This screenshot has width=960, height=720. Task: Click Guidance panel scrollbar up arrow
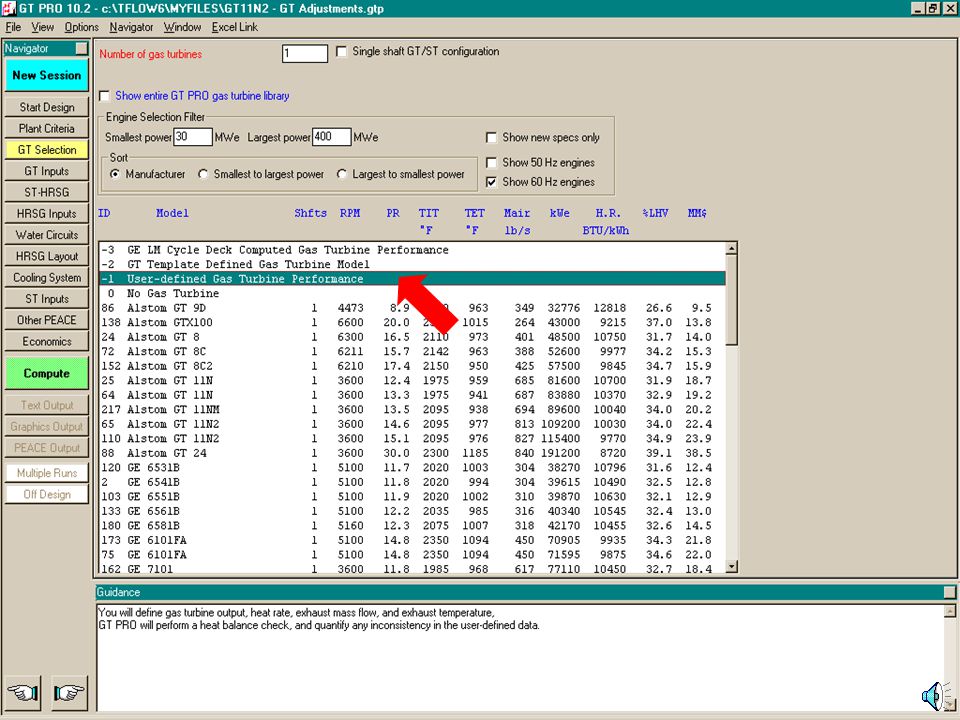coord(950,611)
